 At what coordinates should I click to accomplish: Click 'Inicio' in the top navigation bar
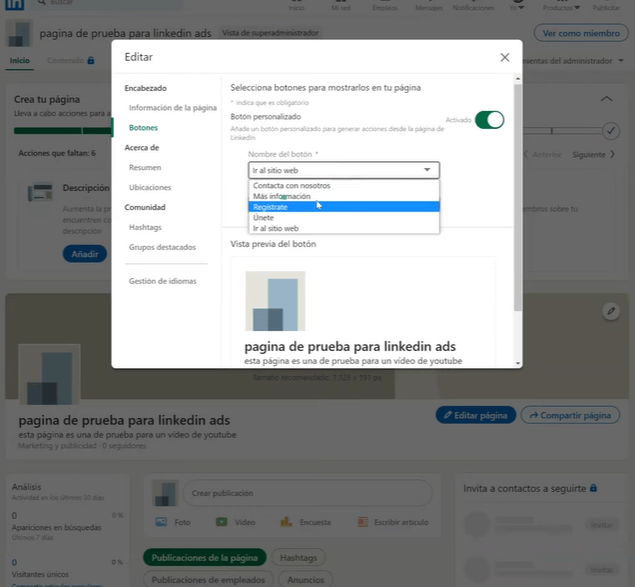coord(296,6)
